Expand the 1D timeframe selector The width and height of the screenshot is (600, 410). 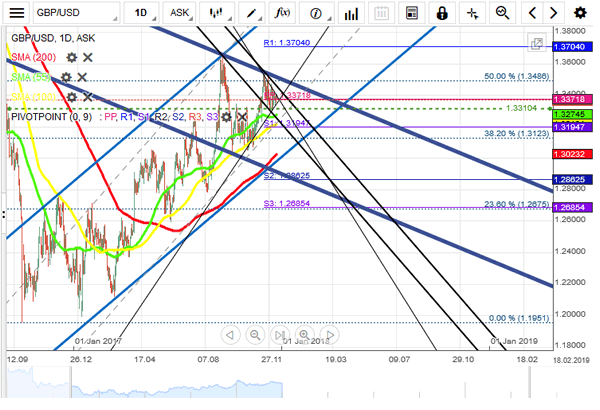tap(144, 13)
